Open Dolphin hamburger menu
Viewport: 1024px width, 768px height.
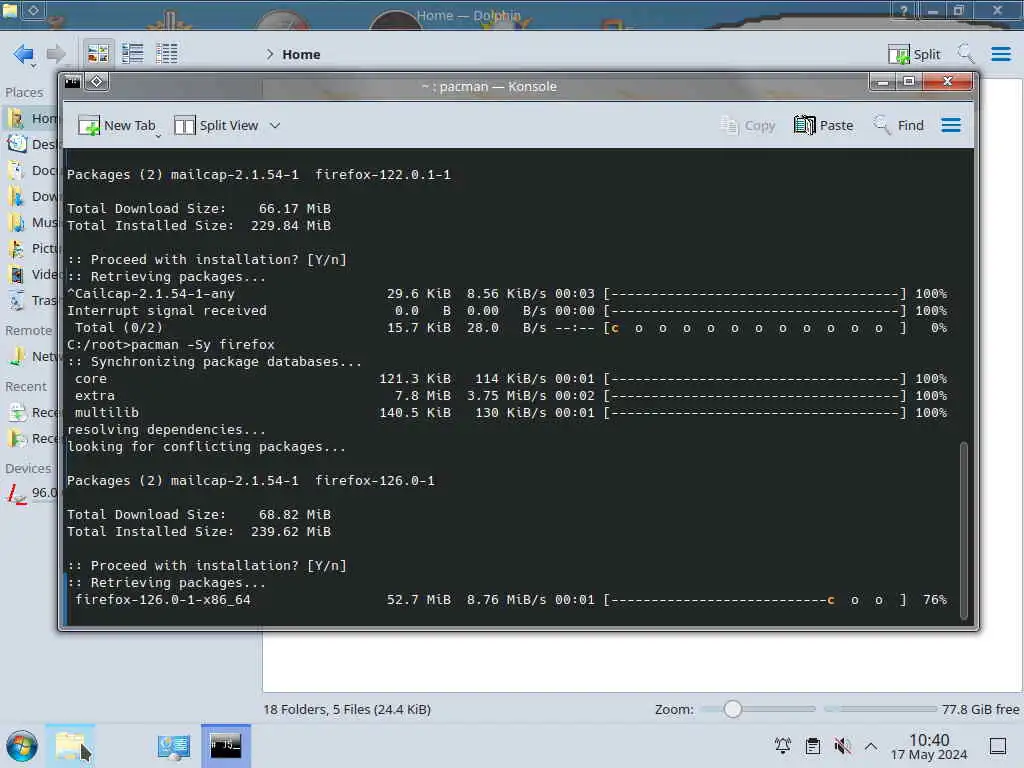click(1000, 54)
